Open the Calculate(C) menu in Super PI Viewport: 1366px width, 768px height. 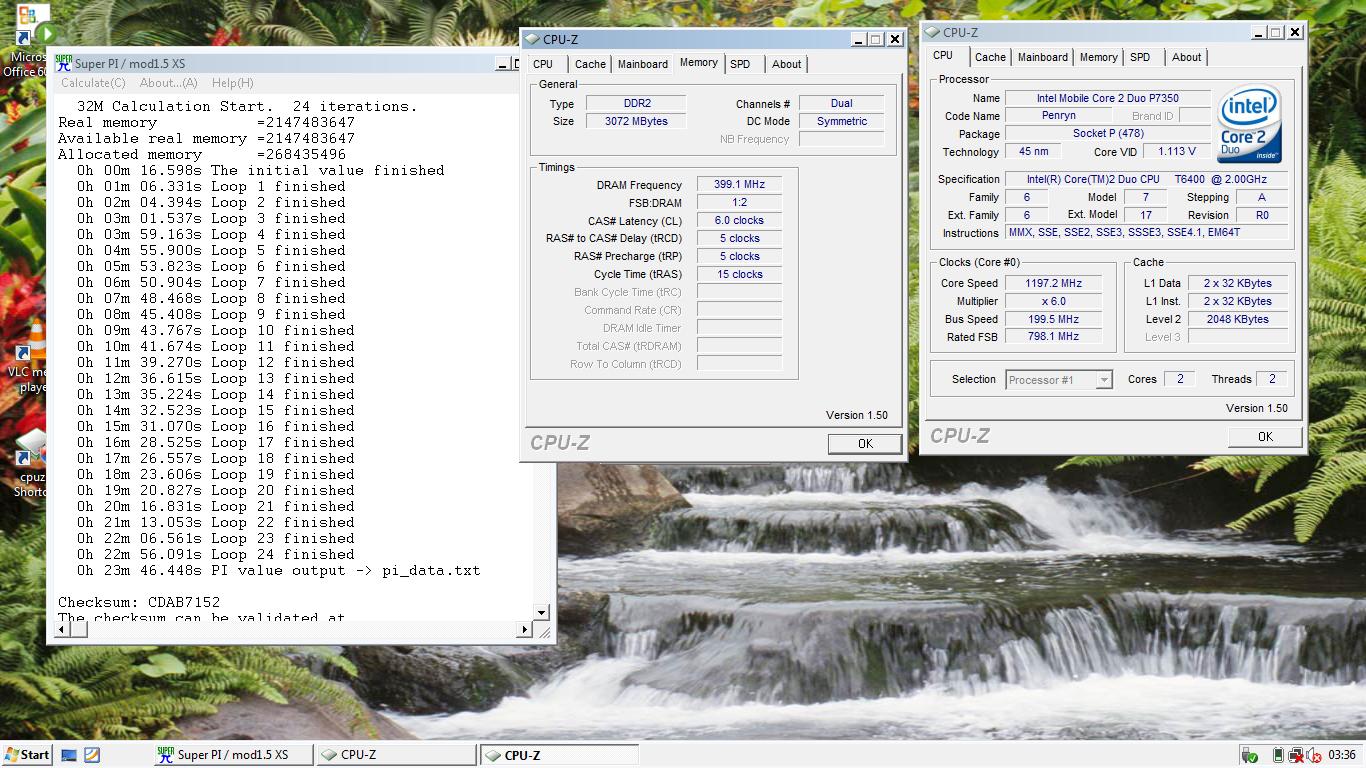[x=93, y=83]
